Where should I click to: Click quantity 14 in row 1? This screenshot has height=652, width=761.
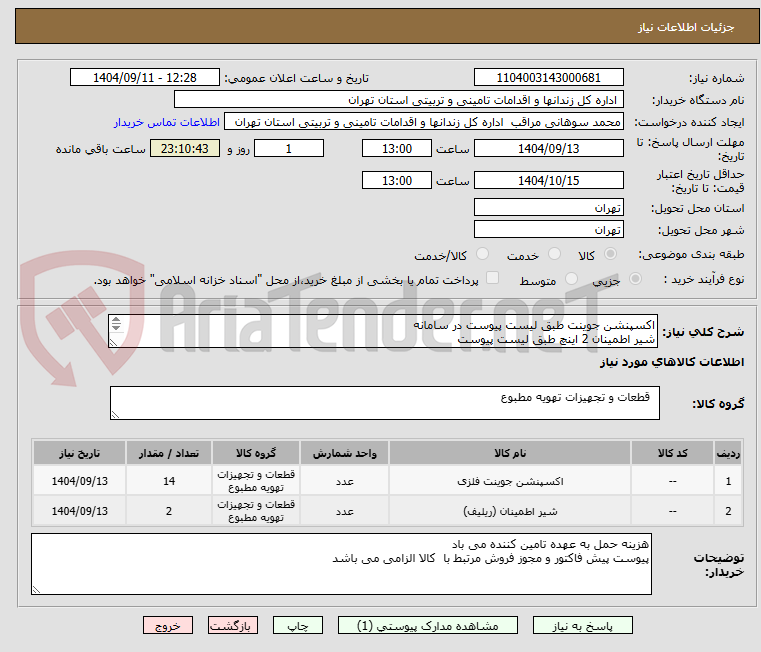[168, 481]
